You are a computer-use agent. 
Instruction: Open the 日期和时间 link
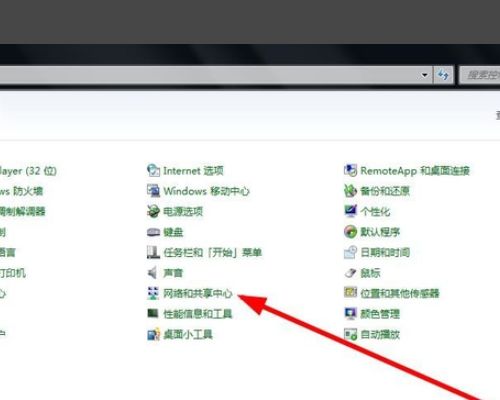[385, 252]
